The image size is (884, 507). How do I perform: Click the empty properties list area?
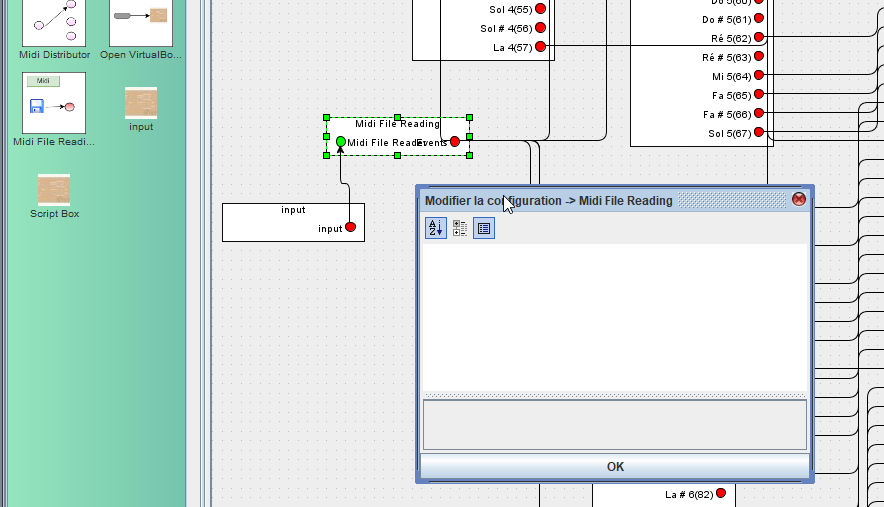(x=615, y=315)
